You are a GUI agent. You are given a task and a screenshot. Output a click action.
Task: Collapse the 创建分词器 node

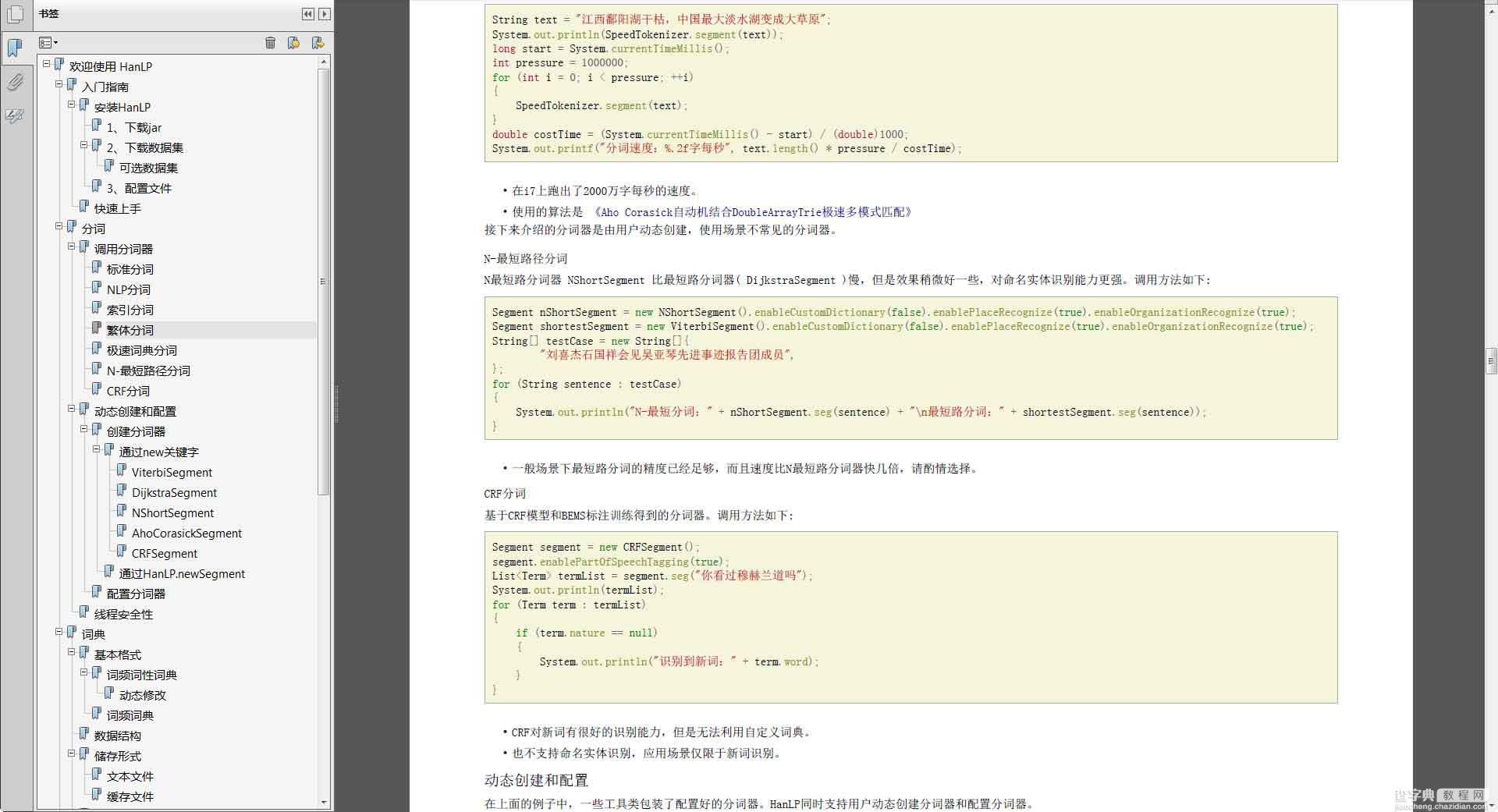pos(84,429)
